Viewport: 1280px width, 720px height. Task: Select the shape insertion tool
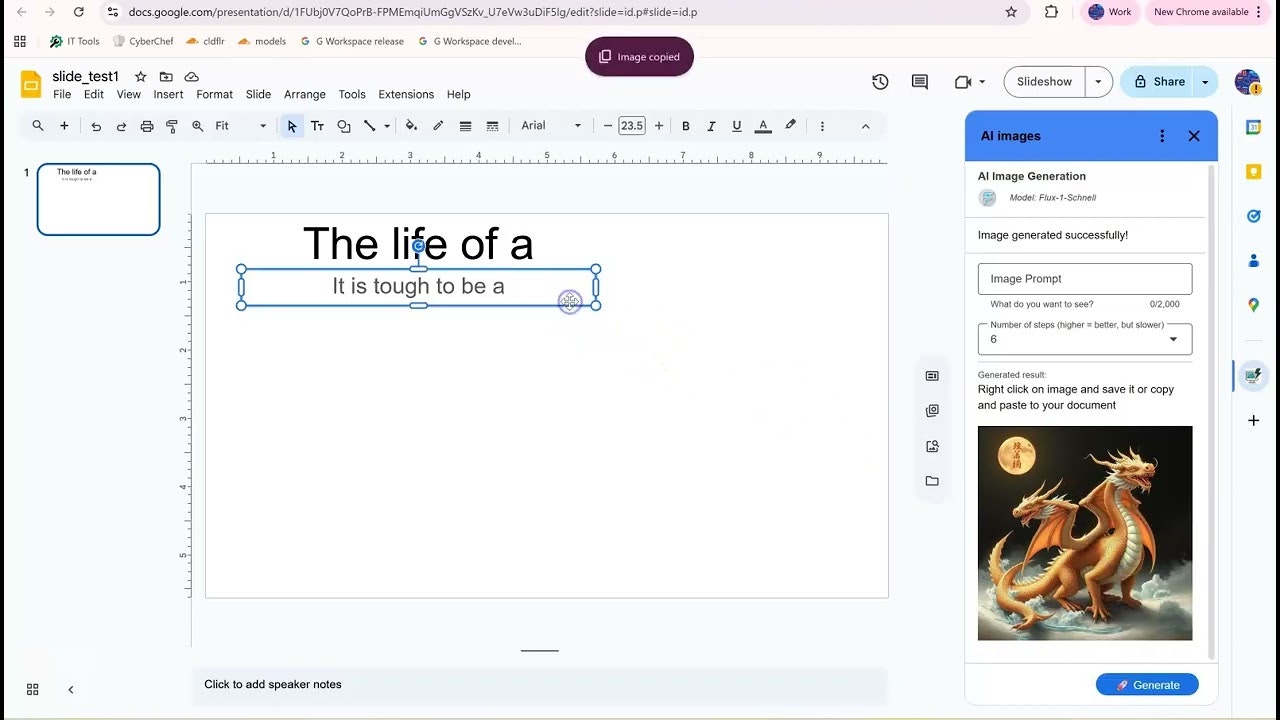[343, 126]
